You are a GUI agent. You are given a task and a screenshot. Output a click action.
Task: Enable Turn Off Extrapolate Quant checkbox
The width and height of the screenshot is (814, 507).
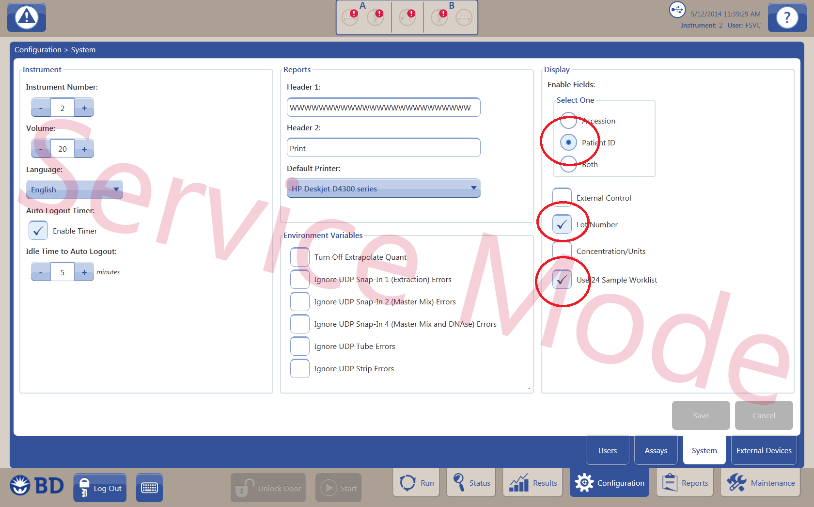tap(299, 257)
